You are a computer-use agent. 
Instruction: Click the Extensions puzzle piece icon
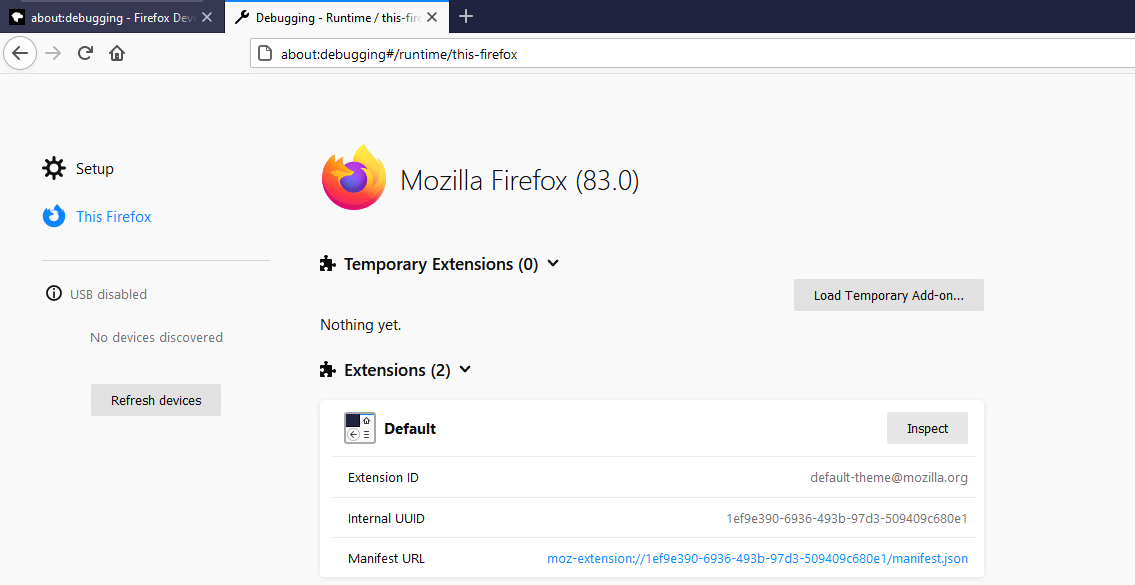pyautogui.click(x=327, y=369)
